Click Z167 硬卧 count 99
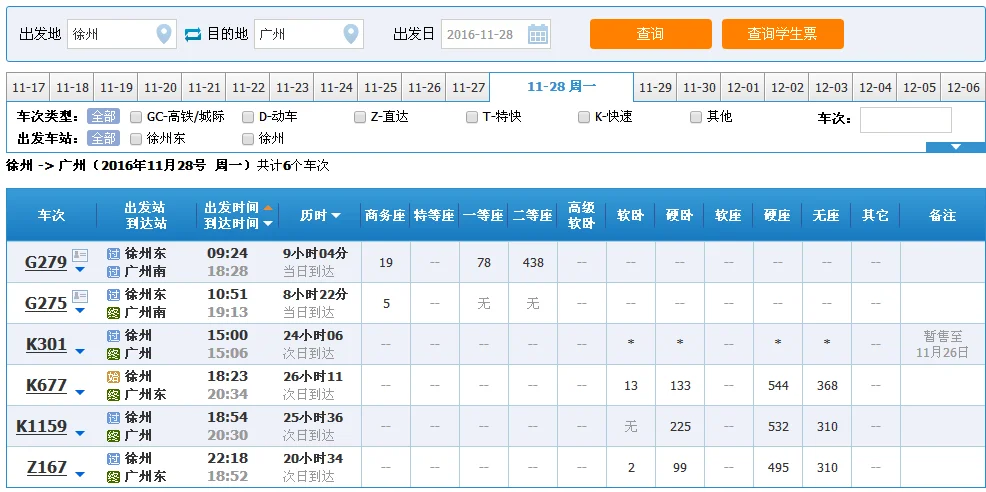The height and width of the screenshot is (492, 986). 680,467
